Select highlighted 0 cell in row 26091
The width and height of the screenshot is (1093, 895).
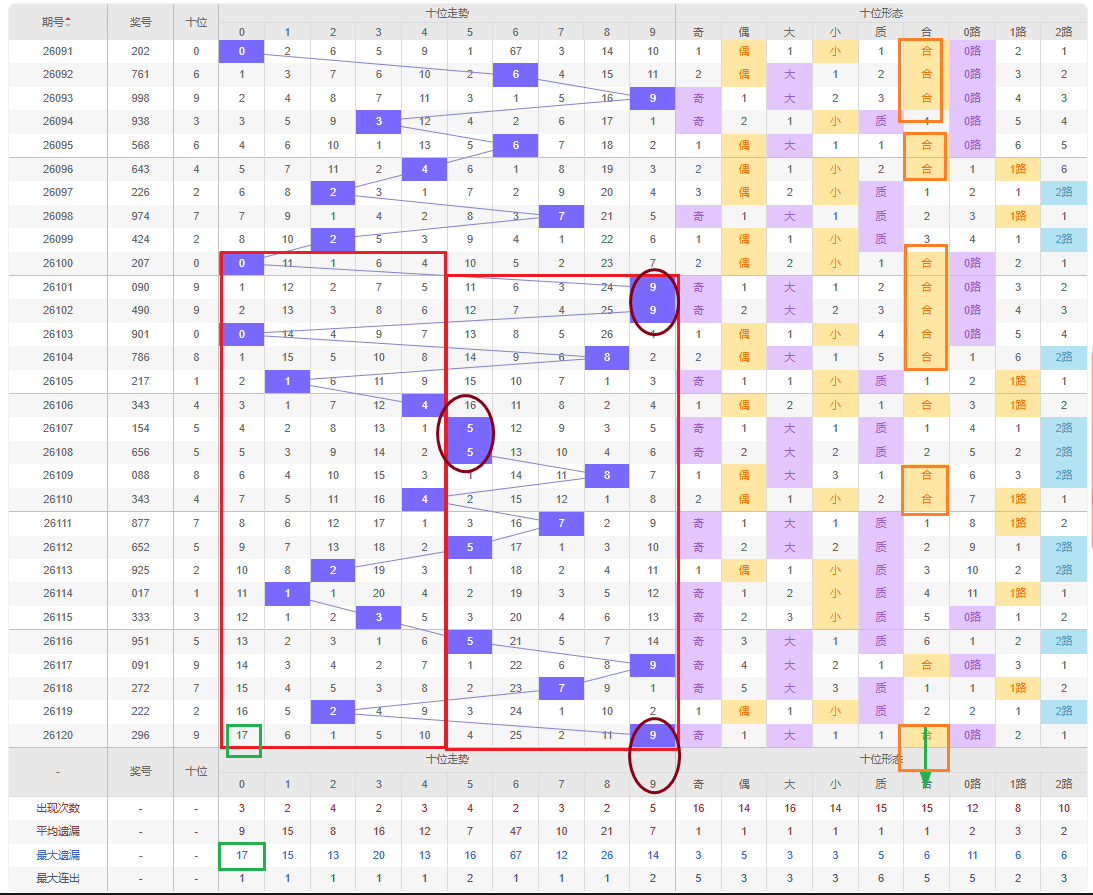click(241, 51)
